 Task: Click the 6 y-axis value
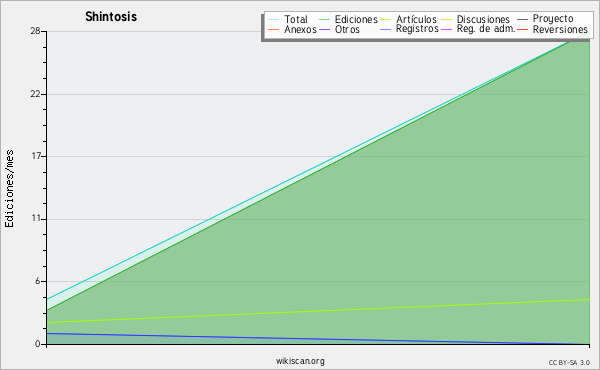[38, 281]
